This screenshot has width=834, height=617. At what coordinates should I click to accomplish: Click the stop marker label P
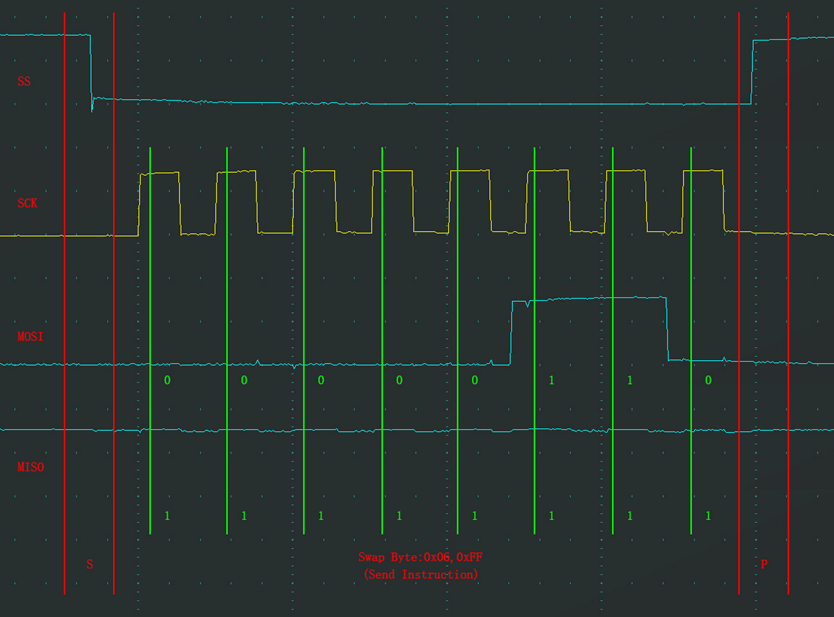(764, 564)
